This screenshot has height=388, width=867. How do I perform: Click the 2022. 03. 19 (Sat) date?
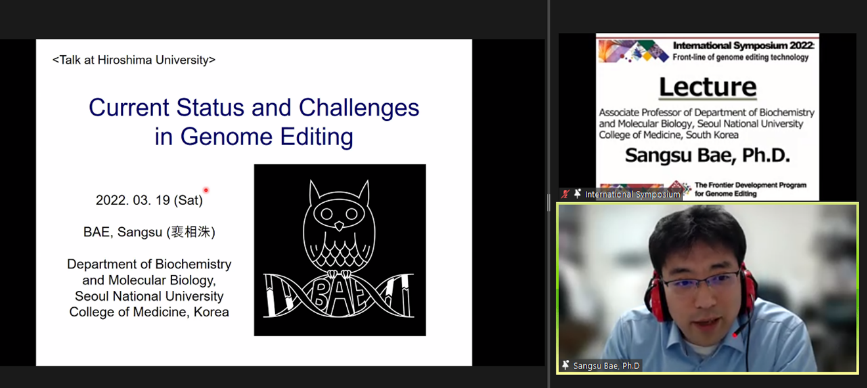(x=149, y=200)
